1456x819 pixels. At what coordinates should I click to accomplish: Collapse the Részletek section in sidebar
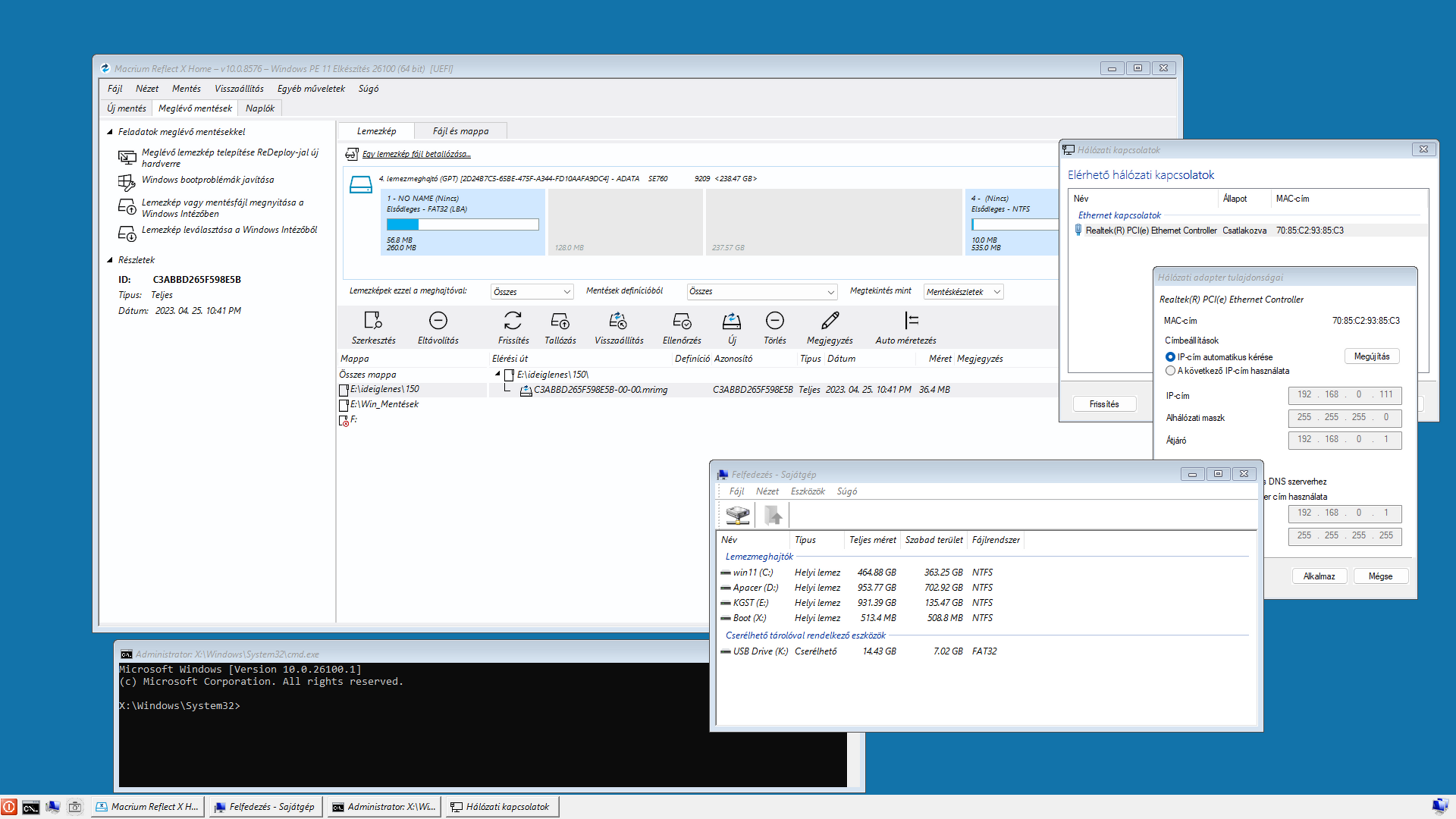110,260
